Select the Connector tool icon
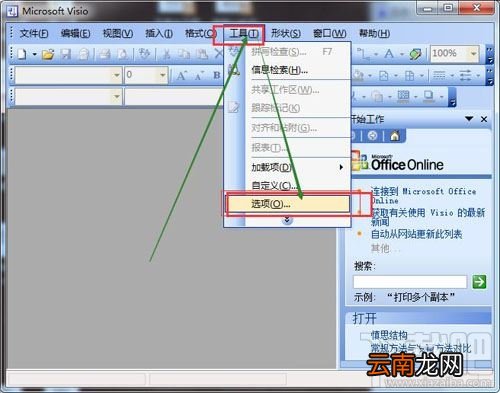The image size is (500, 393). click(x=363, y=54)
